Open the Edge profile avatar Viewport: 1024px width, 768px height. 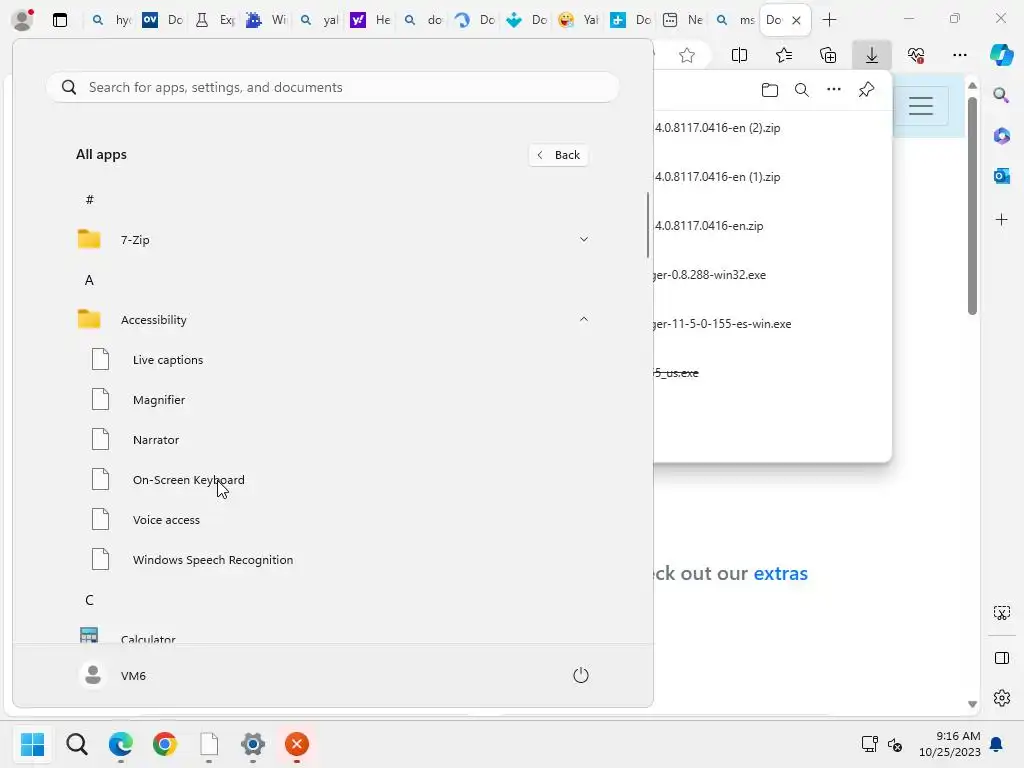[22, 20]
